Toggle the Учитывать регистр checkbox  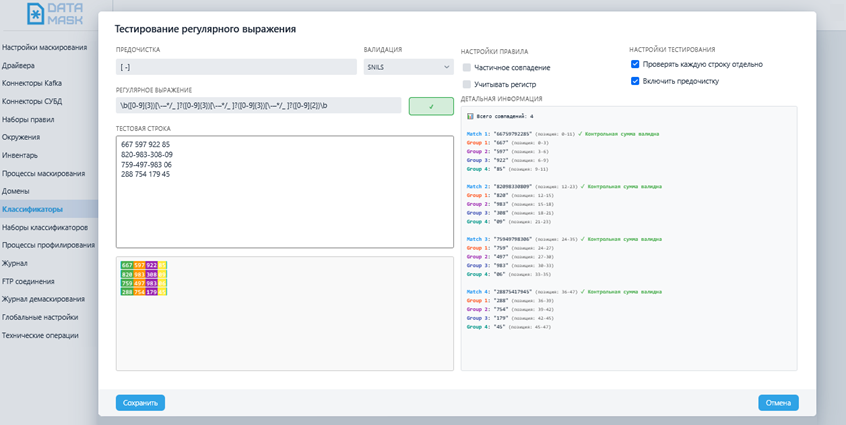pos(467,84)
